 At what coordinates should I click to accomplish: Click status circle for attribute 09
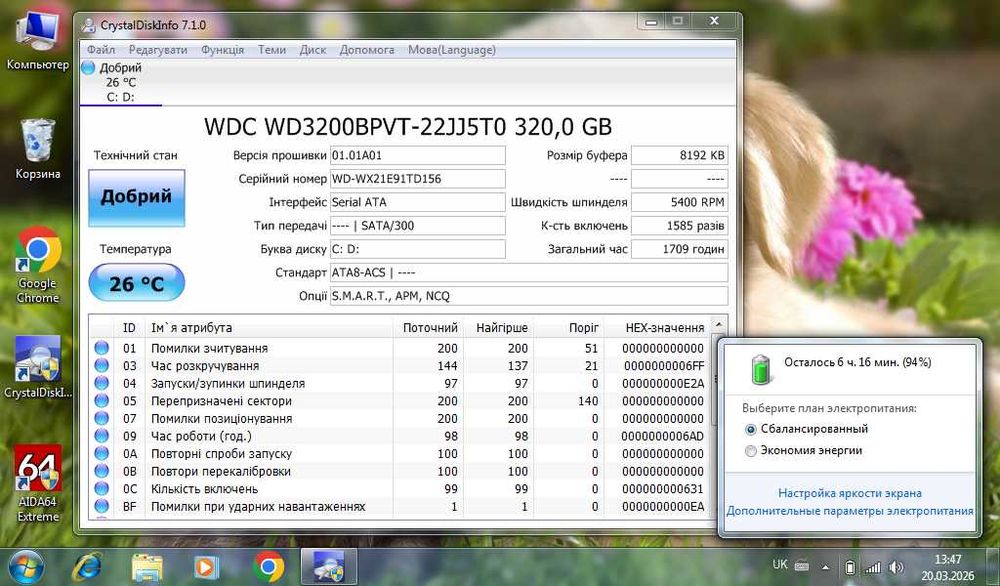(x=101, y=436)
